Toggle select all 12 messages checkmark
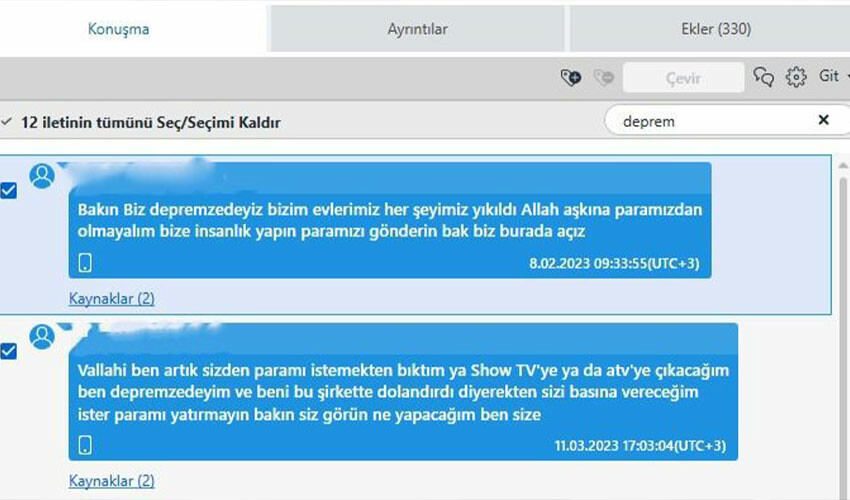This screenshot has width=850, height=500. pyautogui.click(x=7, y=122)
